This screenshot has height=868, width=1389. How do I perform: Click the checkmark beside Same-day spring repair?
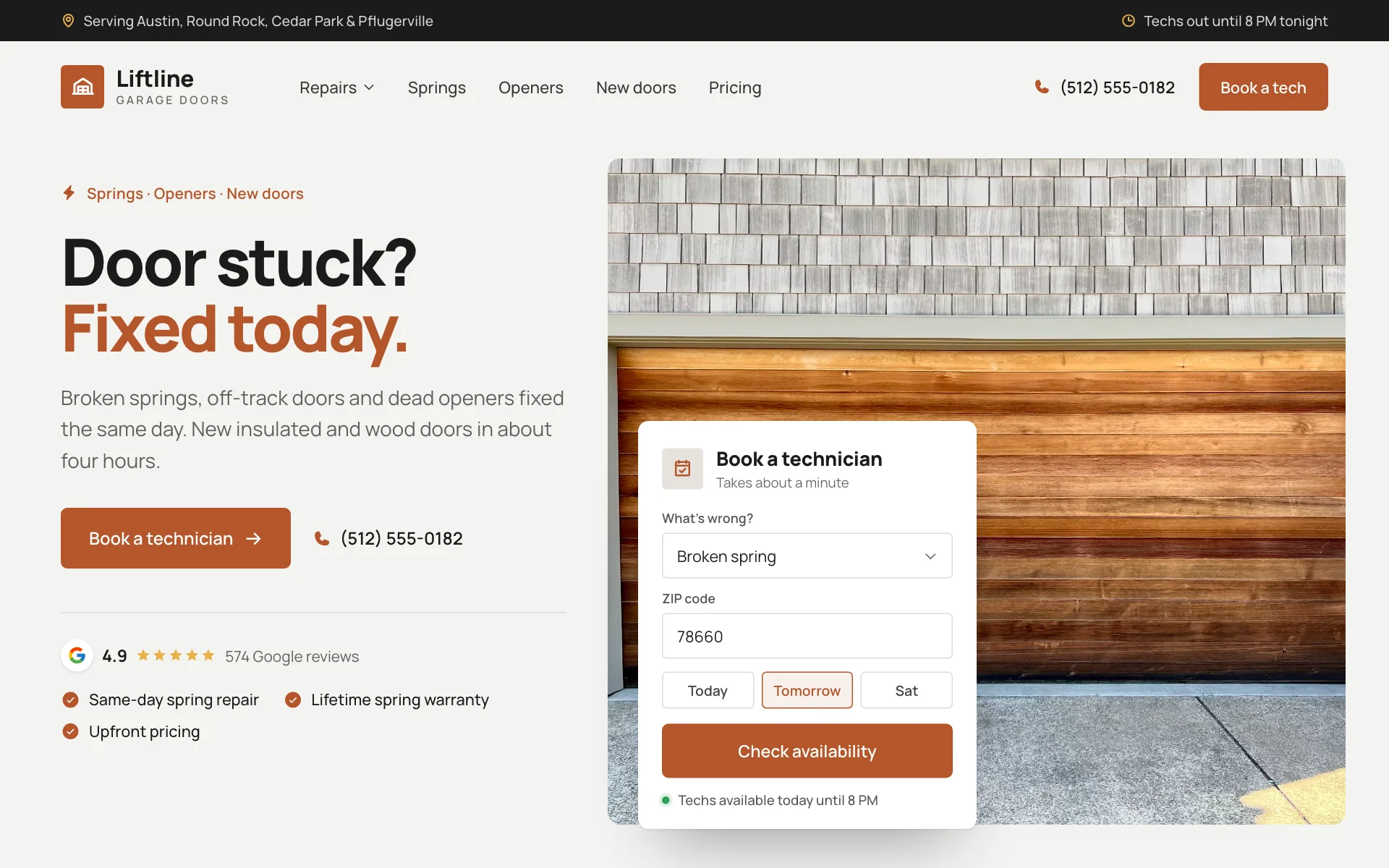[70, 699]
